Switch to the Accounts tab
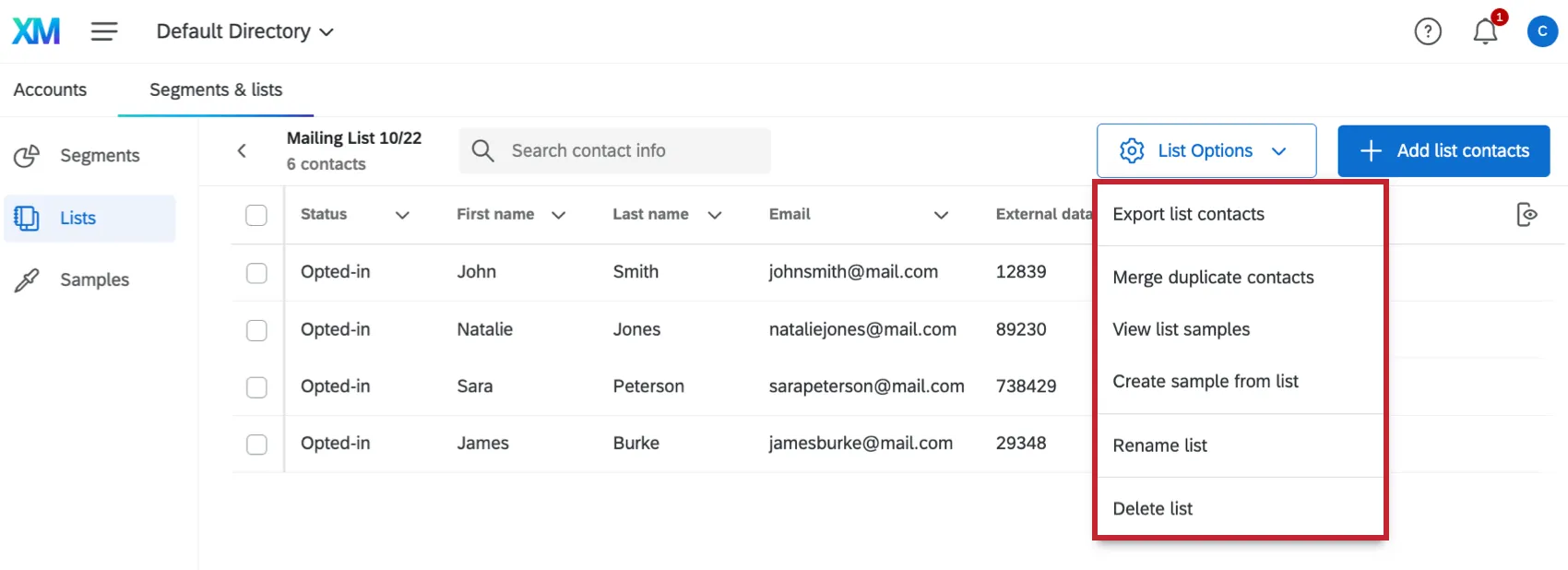The image size is (1568, 570). 50,89
